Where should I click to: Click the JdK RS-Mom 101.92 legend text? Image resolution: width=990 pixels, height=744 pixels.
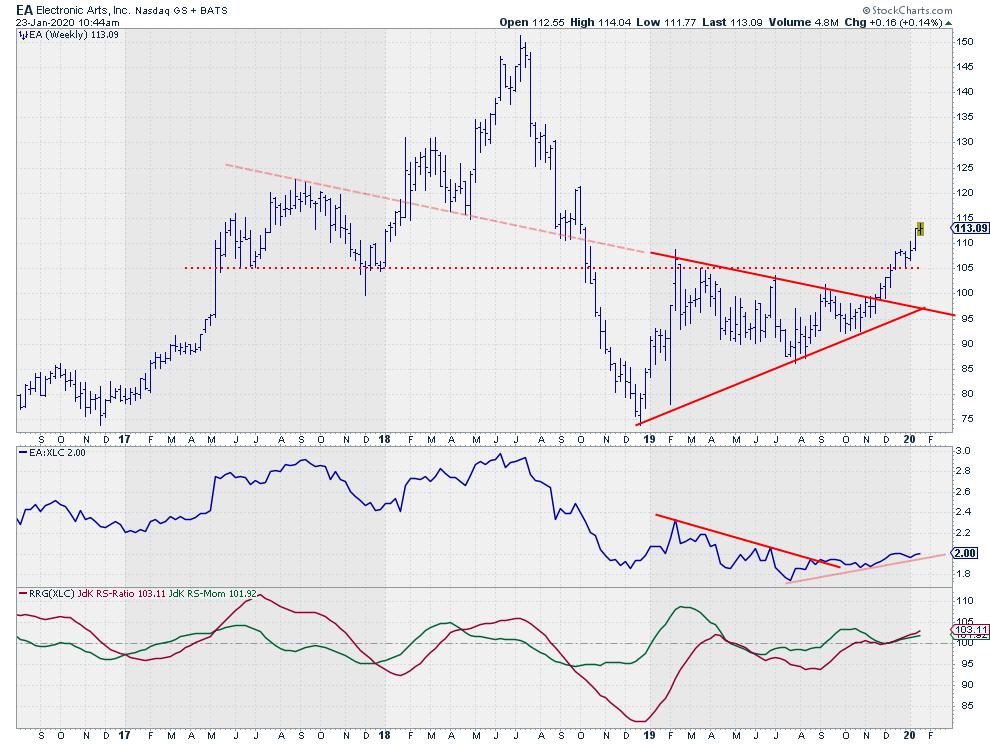point(213,594)
